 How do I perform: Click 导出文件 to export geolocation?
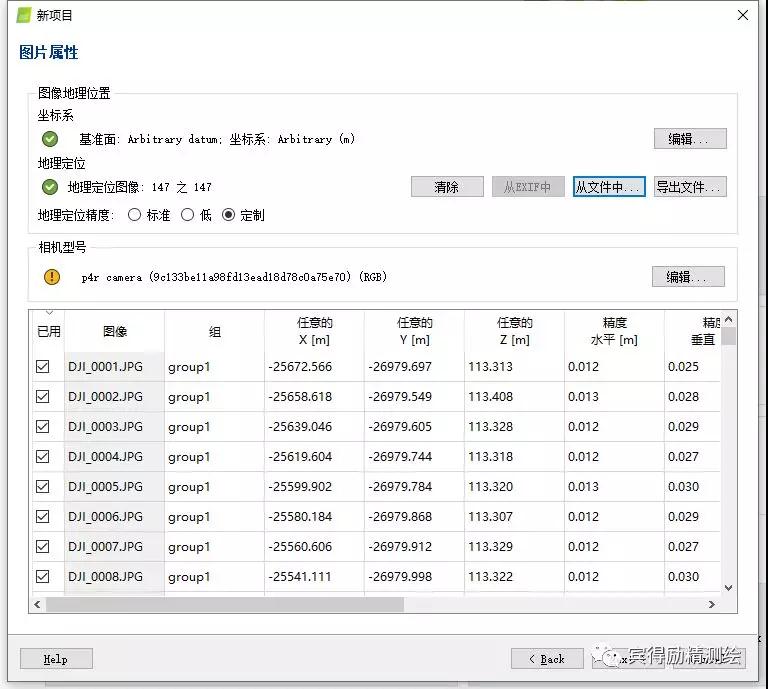coord(690,187)
